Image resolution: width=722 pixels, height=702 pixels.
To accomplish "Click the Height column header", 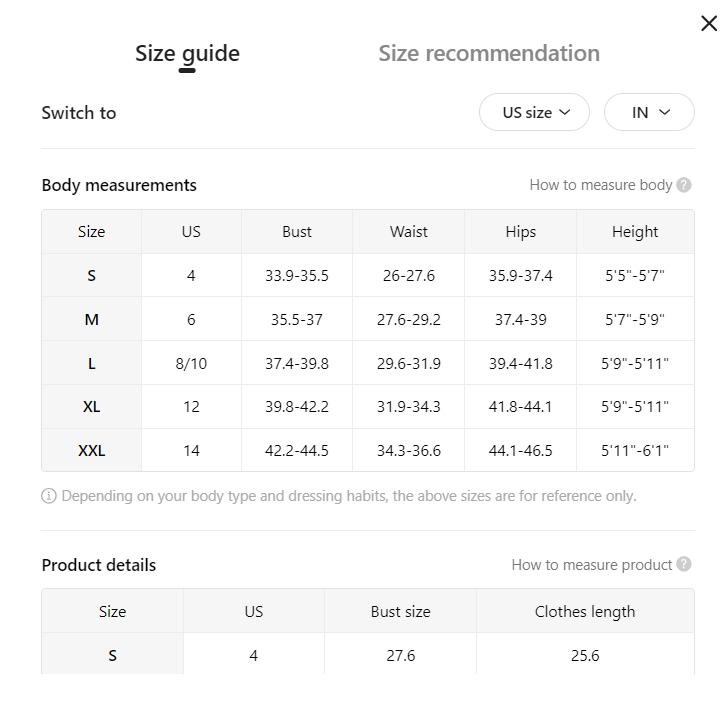I will pos(635,232).
